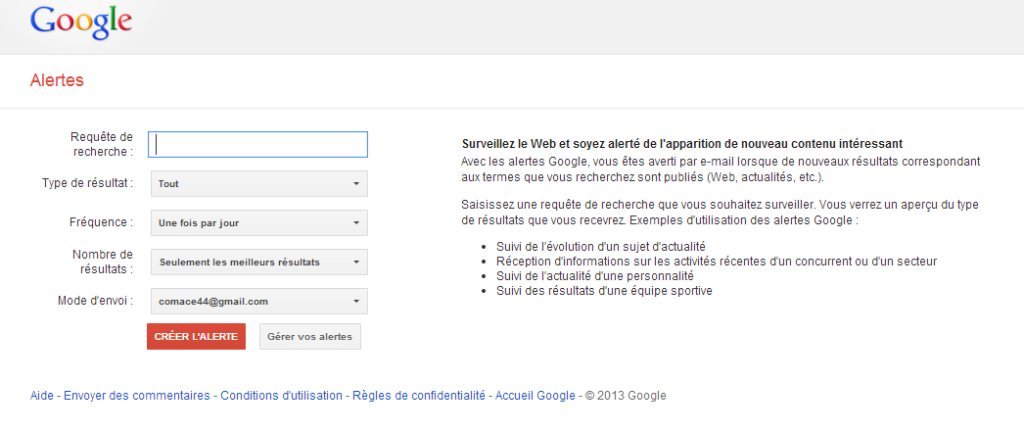Click the bullet 'Suivi de l'évolution d'un sujet d'actualité'

pyautogui.click(x=601, y=246)
